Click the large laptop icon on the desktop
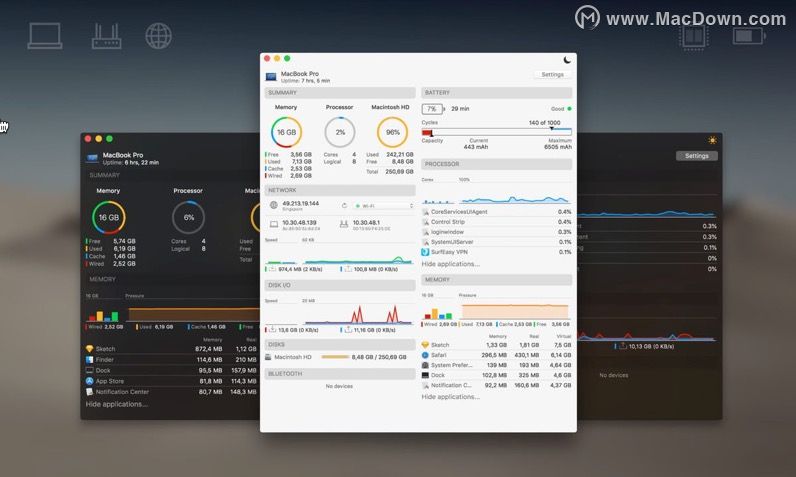The image size is (796, 477). click(45, 36)
